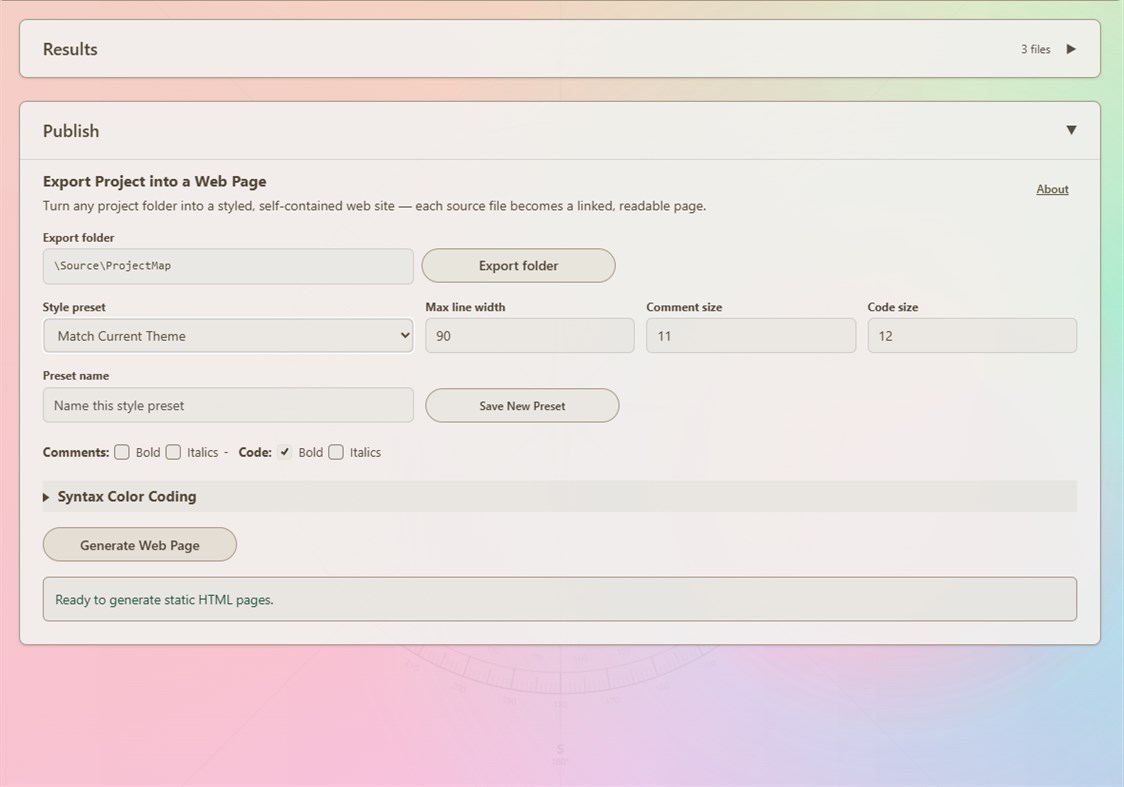Click the Comment size field
This screenshot has height=787, width=1124.
pos(751,335)
